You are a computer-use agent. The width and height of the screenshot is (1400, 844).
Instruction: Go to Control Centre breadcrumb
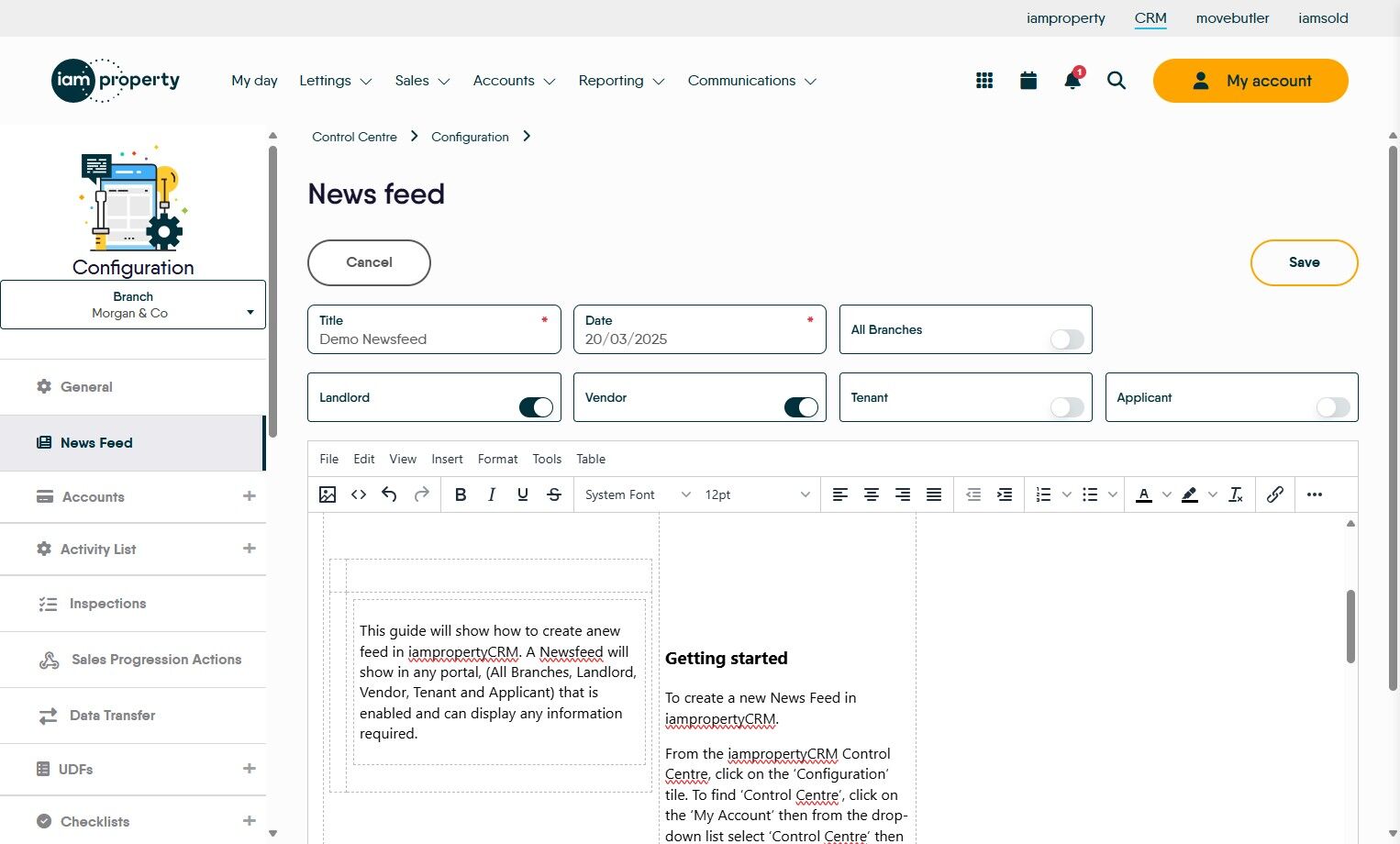[354, 137]
